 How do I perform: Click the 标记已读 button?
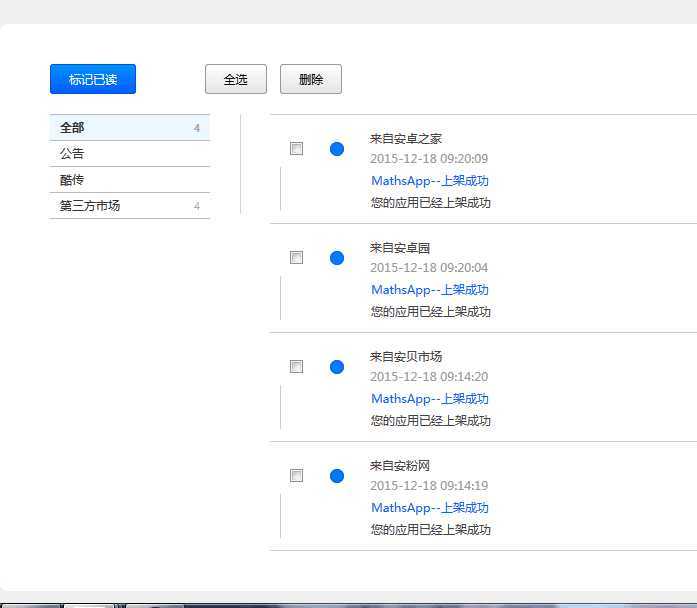(93, 79)
